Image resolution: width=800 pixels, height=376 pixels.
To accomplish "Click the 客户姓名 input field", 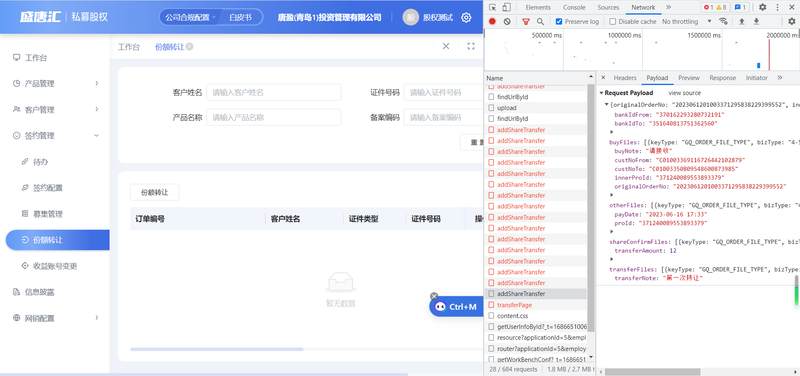I will [273, 92].
